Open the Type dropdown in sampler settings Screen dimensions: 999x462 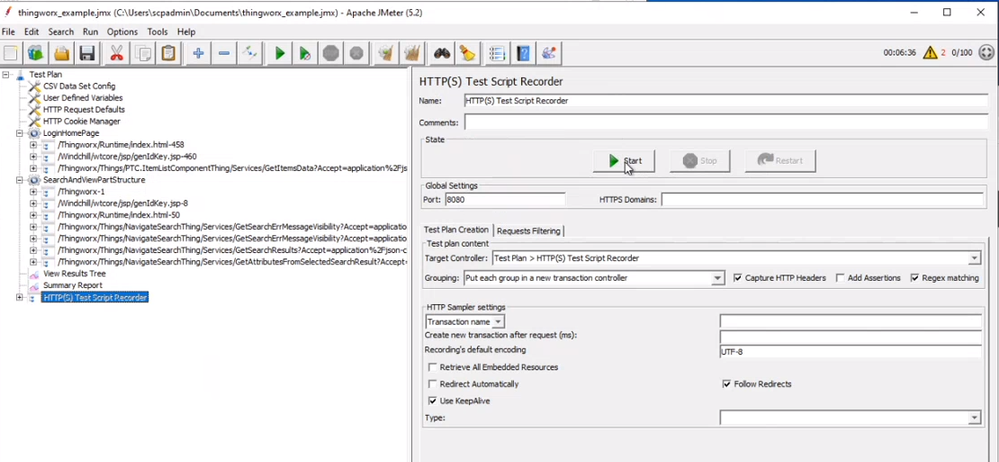pos(974,418)
